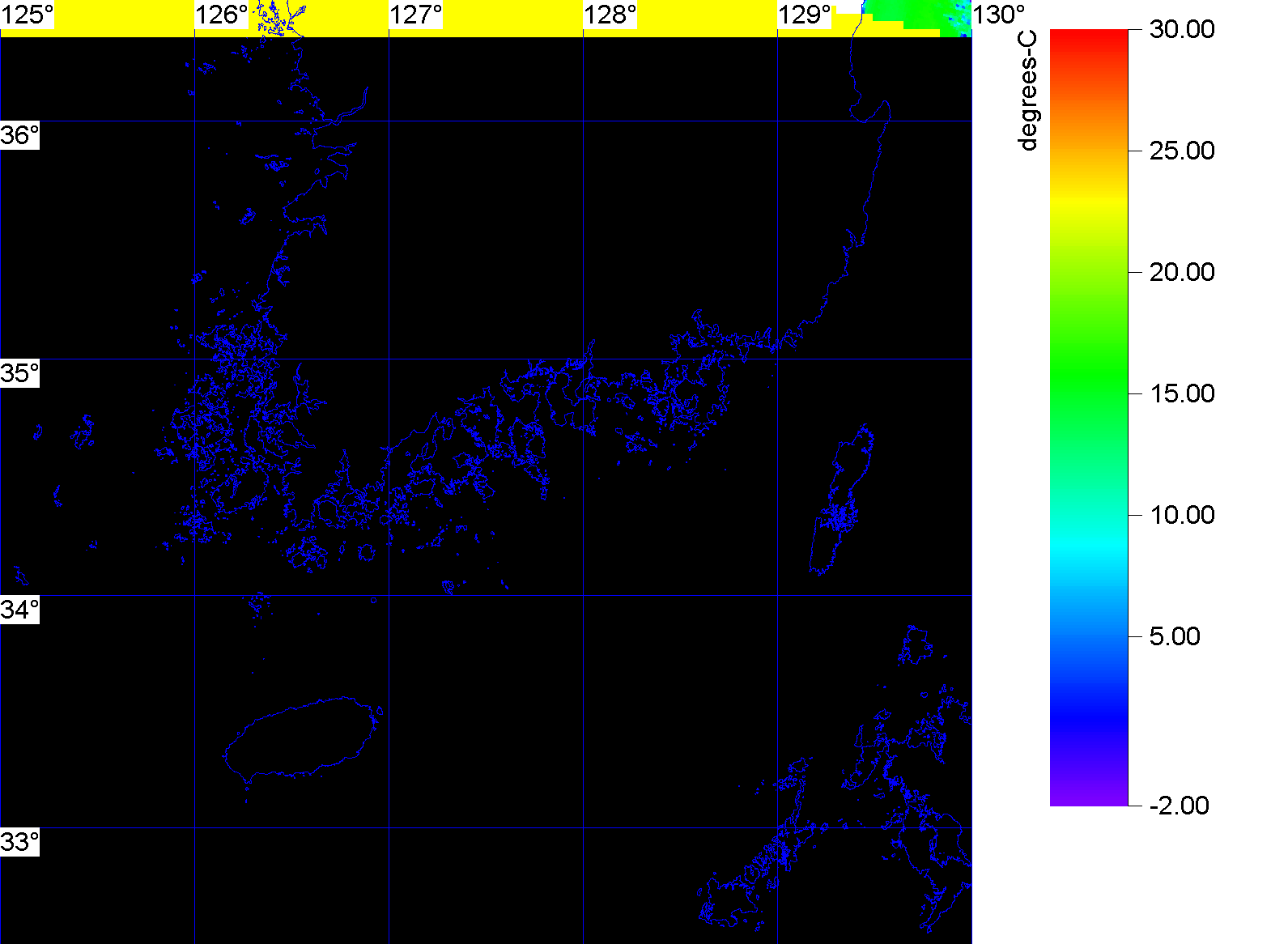Image resolution: width=1288 pixels, height=944 pixels.
Task: Click the 10.00 colorbar value
Action: pyautogui.click(x=1182, y=515)
